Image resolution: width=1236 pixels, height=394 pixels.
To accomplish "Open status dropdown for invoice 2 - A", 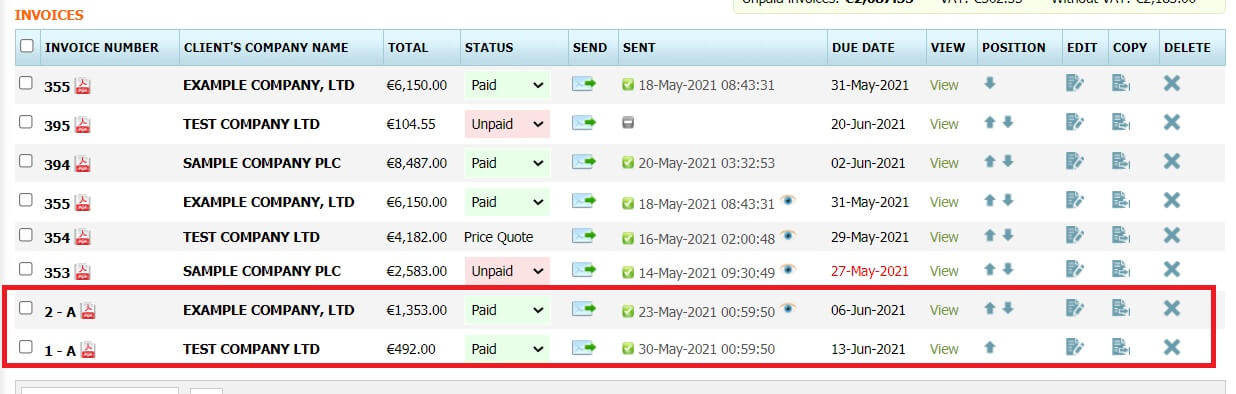I will [x=507, y=310].
